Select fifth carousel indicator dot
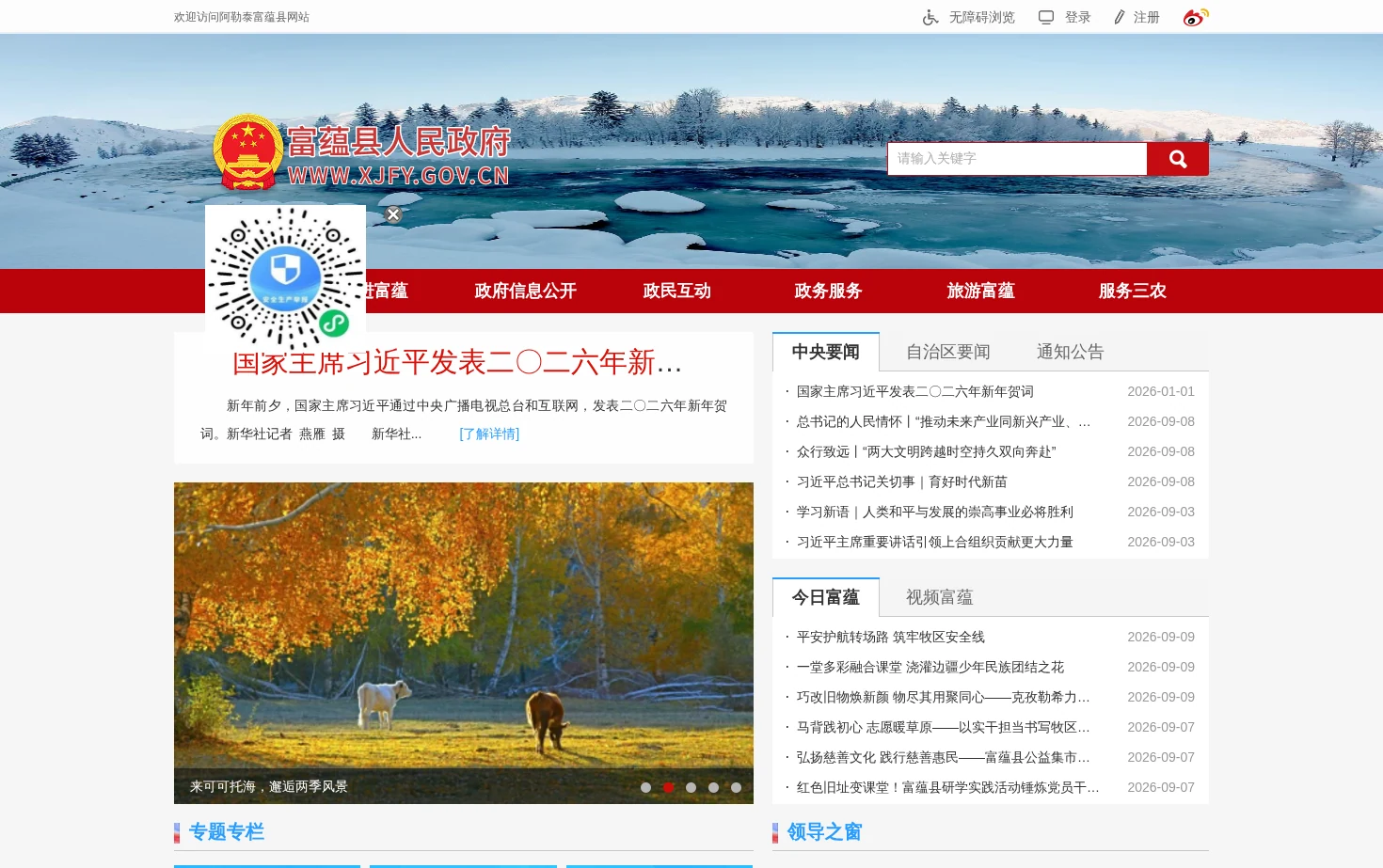Screen dimensions: 1383x868 737,787
